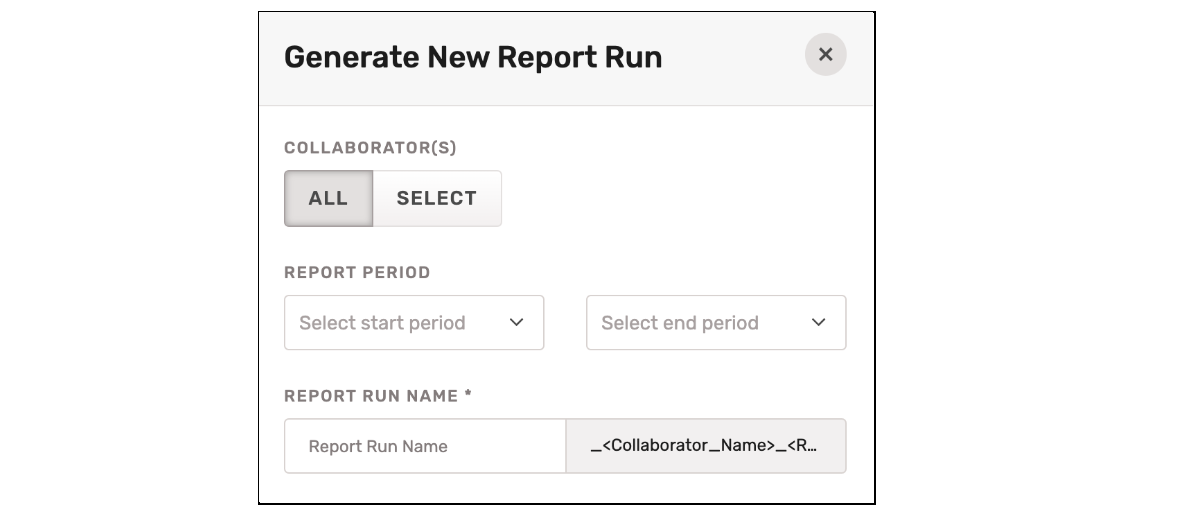The image size is (1184, 520).
Task: Focus the Report Run Name input field
Action: 425,446
